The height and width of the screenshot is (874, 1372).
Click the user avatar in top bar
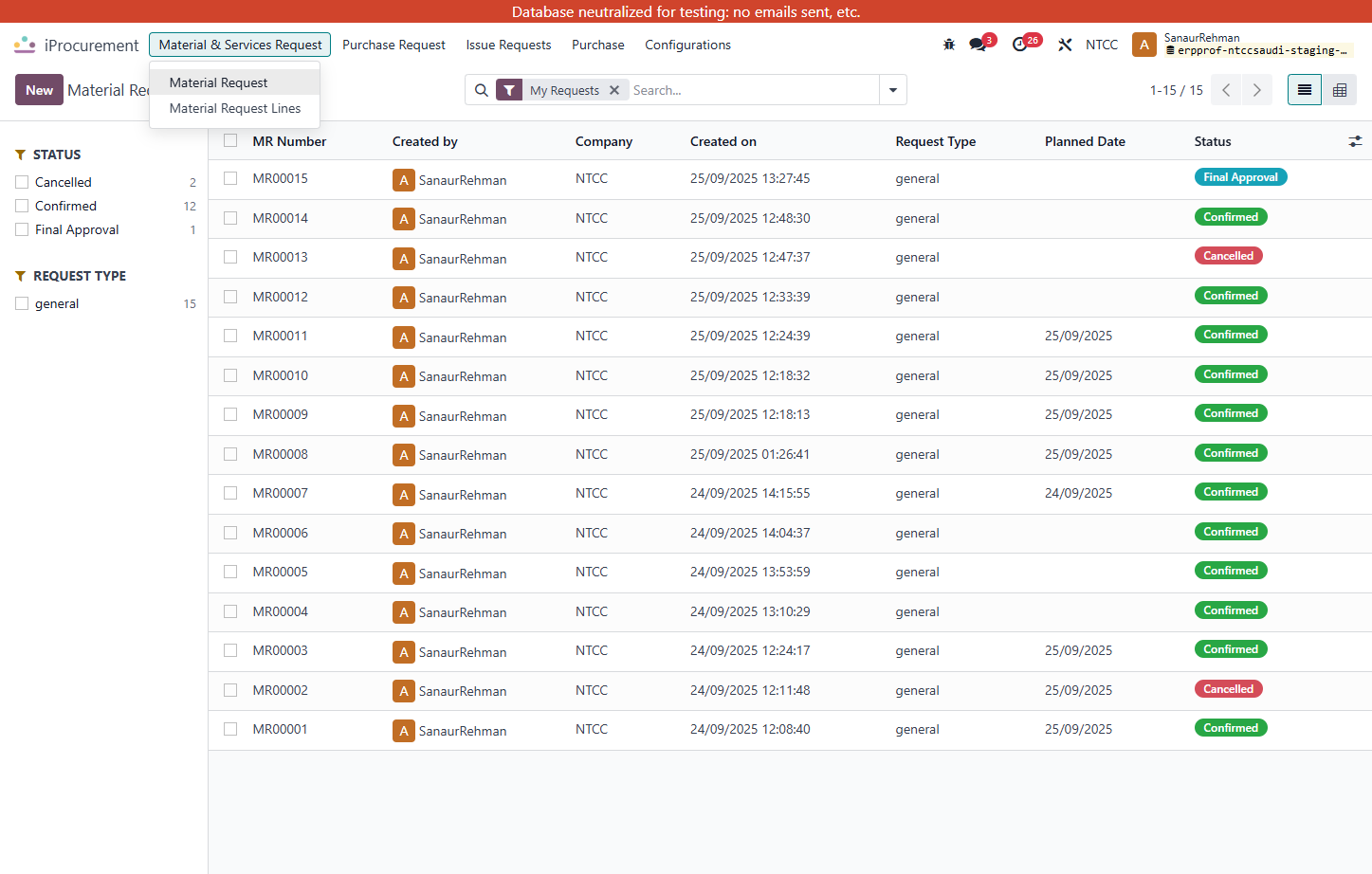1144,45
